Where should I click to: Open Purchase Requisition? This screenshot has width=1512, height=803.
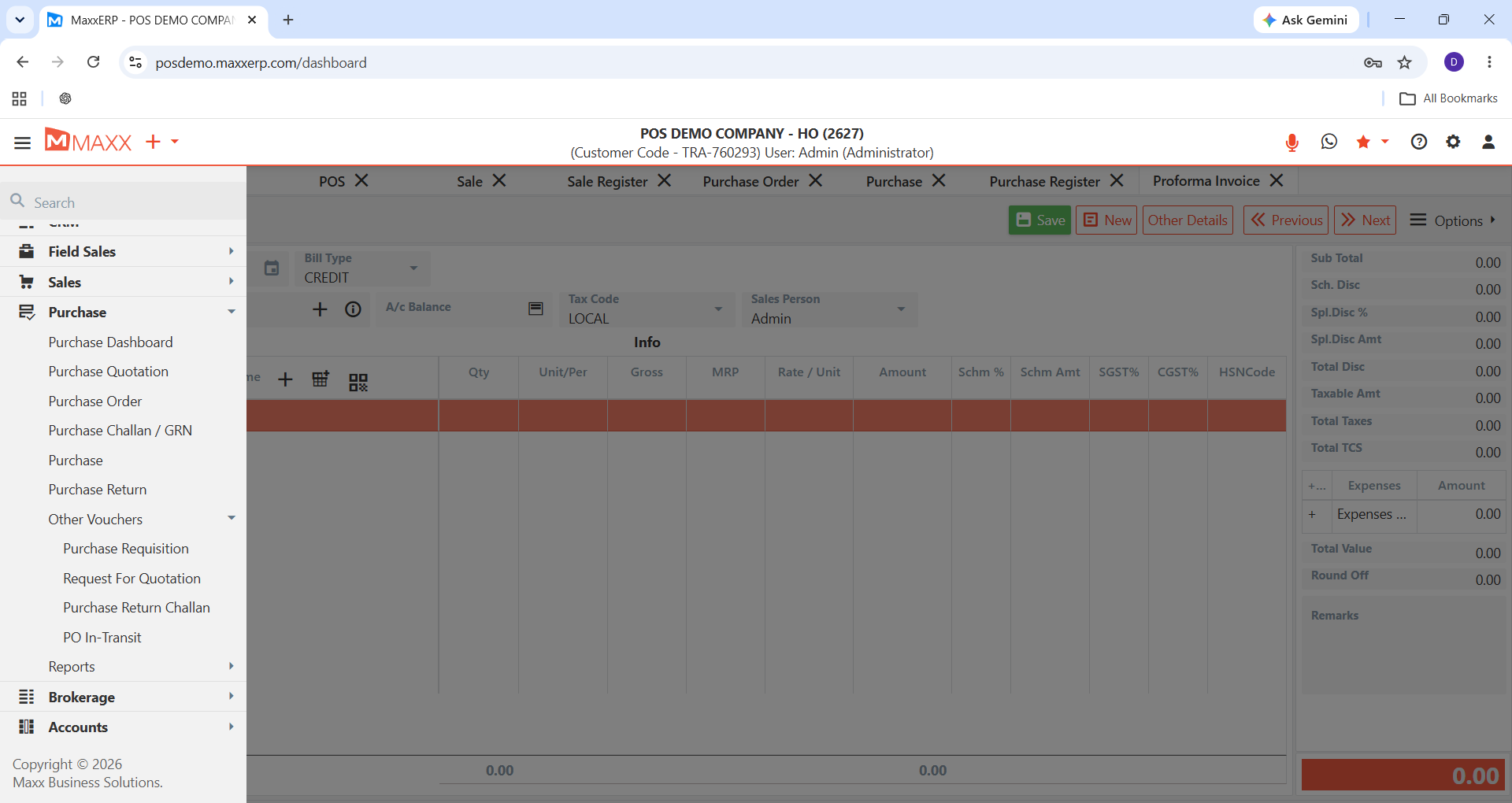(126, 549)
